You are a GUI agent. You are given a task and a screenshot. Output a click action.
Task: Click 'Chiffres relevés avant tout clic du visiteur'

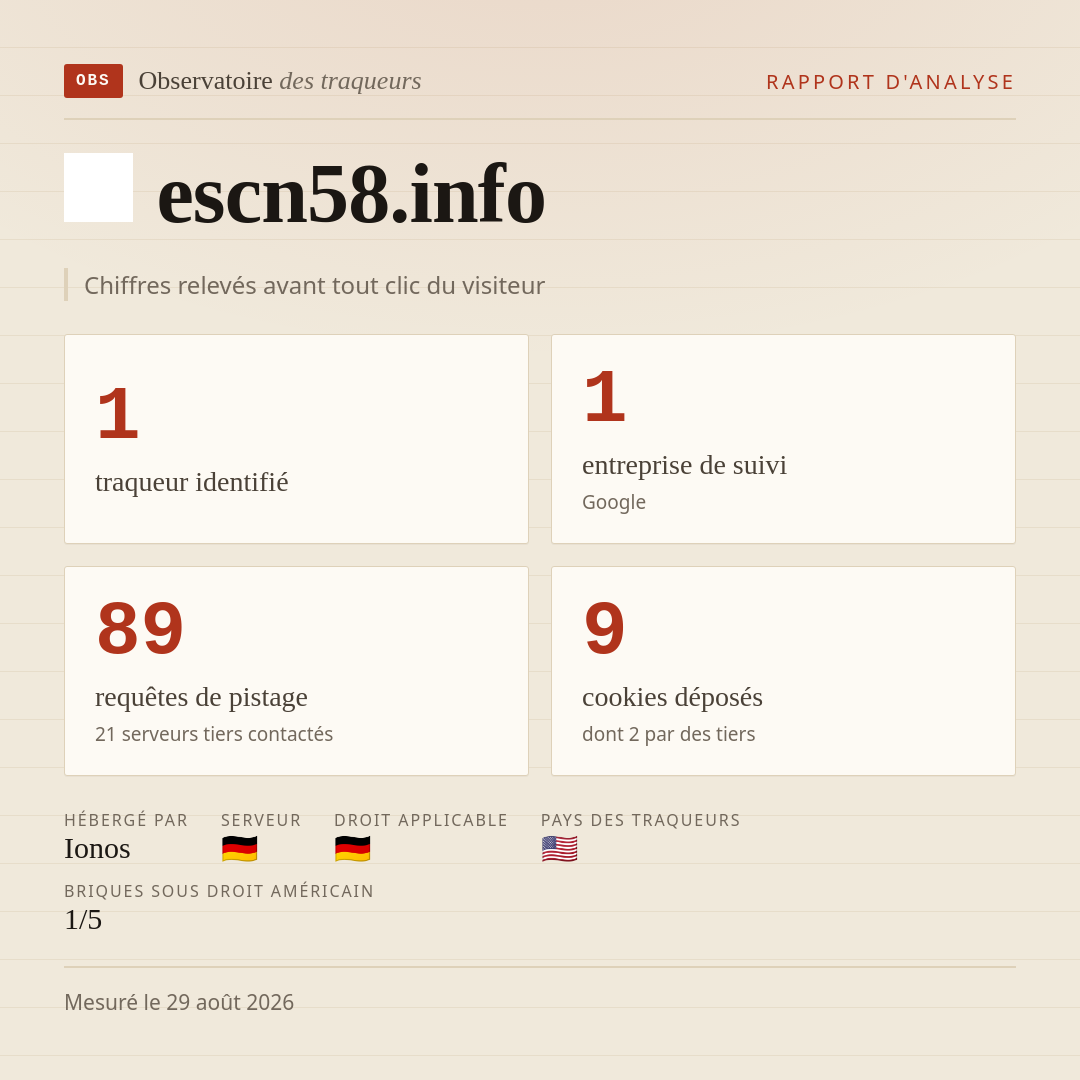314,285
